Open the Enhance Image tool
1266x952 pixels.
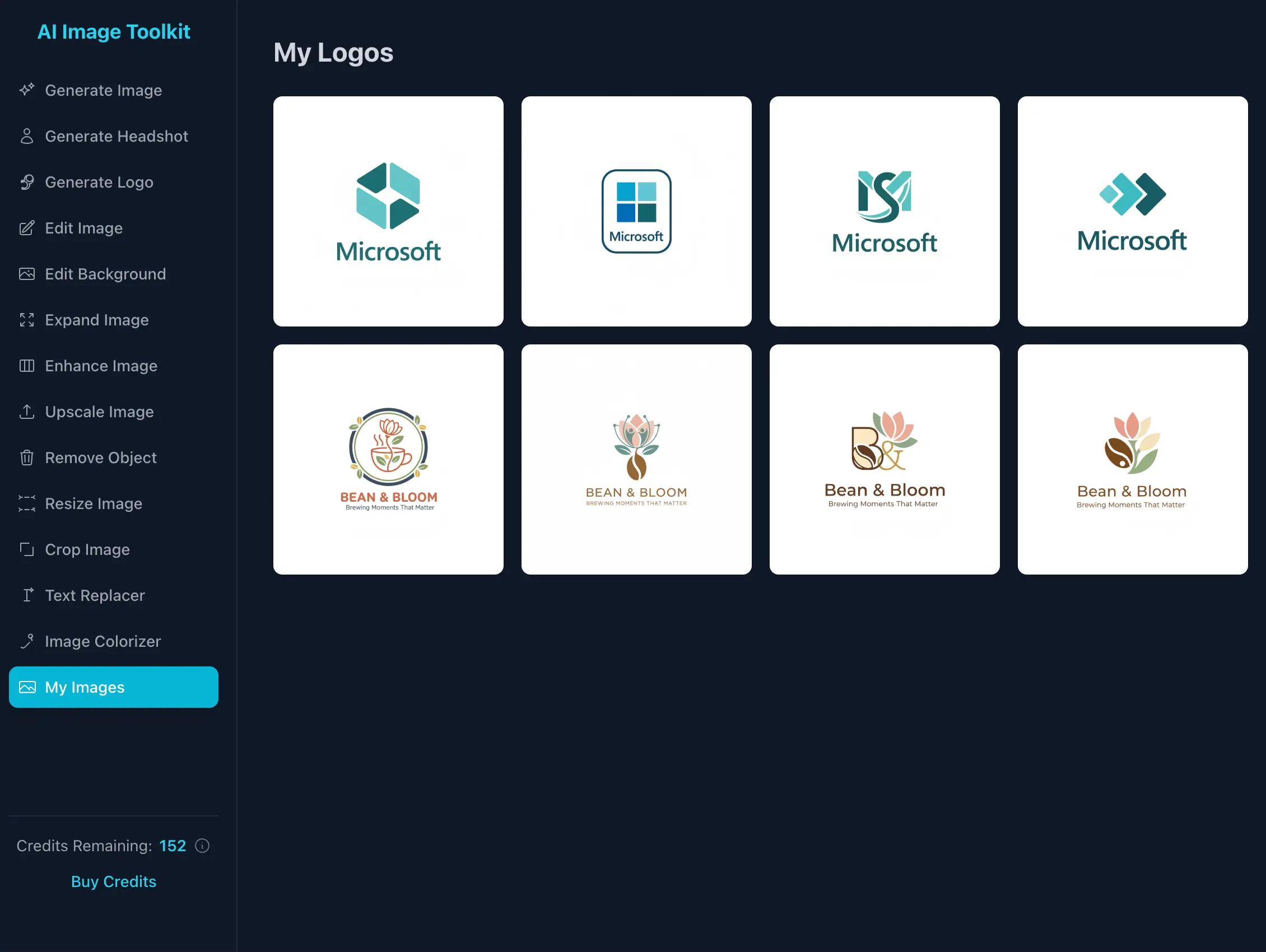pyautogui.click(x=101, y=366)
